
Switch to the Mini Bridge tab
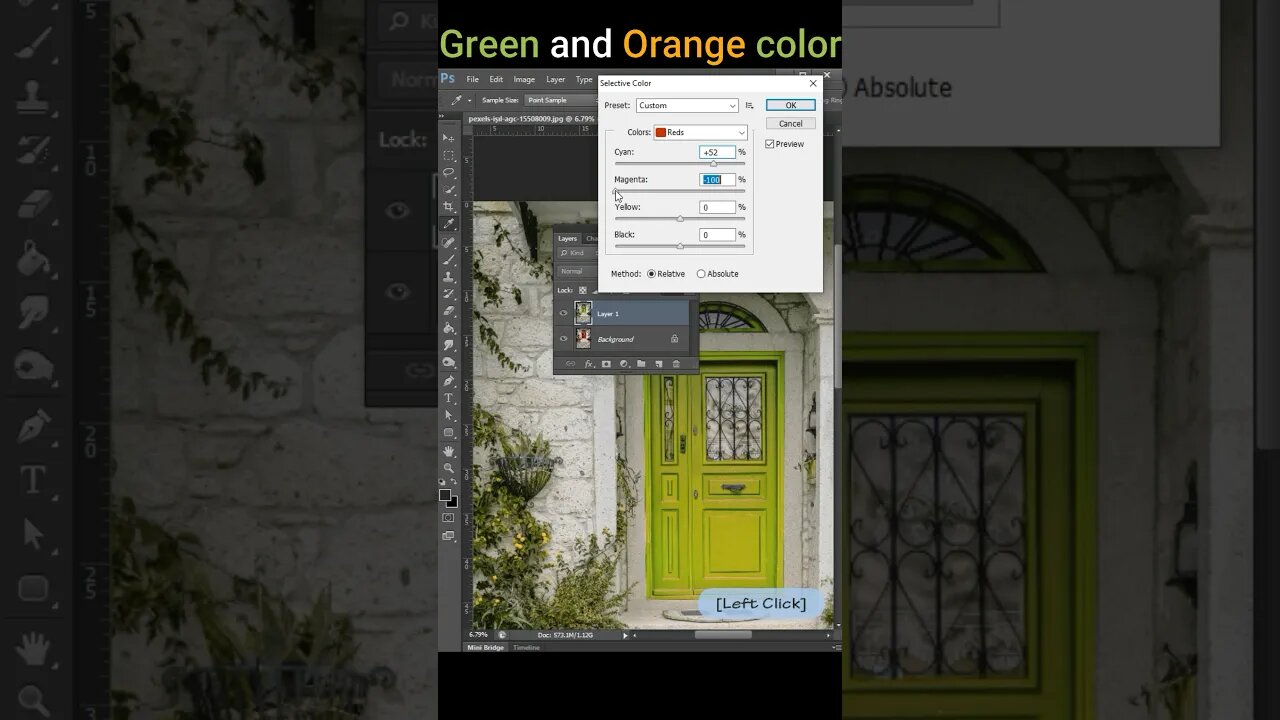pos(486,648)
